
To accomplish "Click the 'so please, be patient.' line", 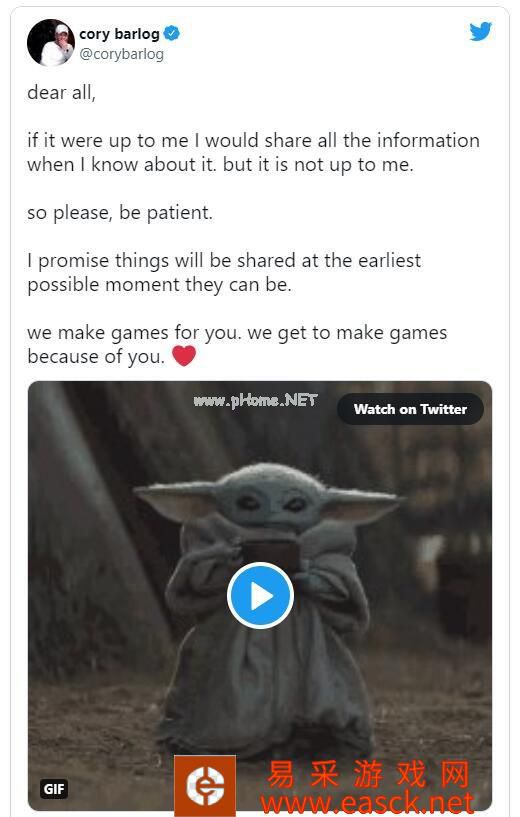I will point(120,213).
